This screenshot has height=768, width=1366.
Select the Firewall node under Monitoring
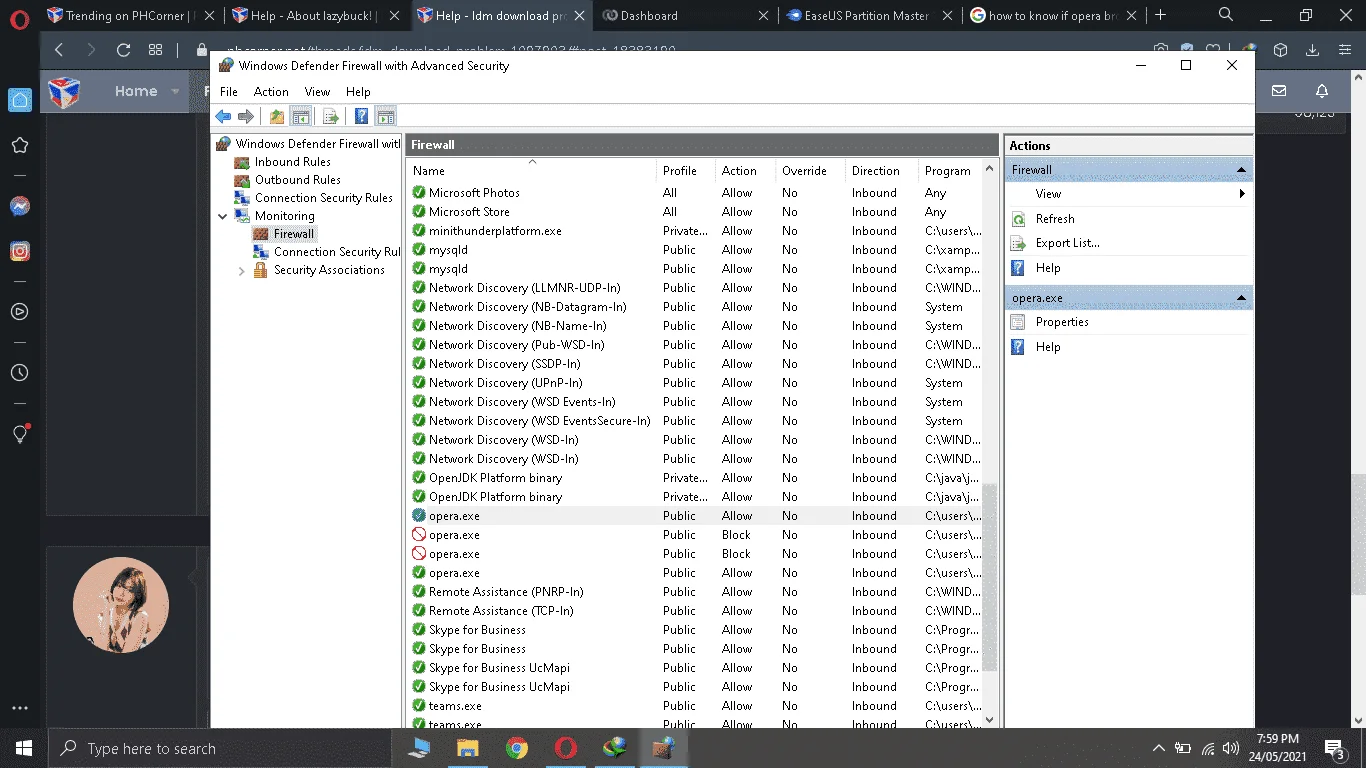(294, 234)
